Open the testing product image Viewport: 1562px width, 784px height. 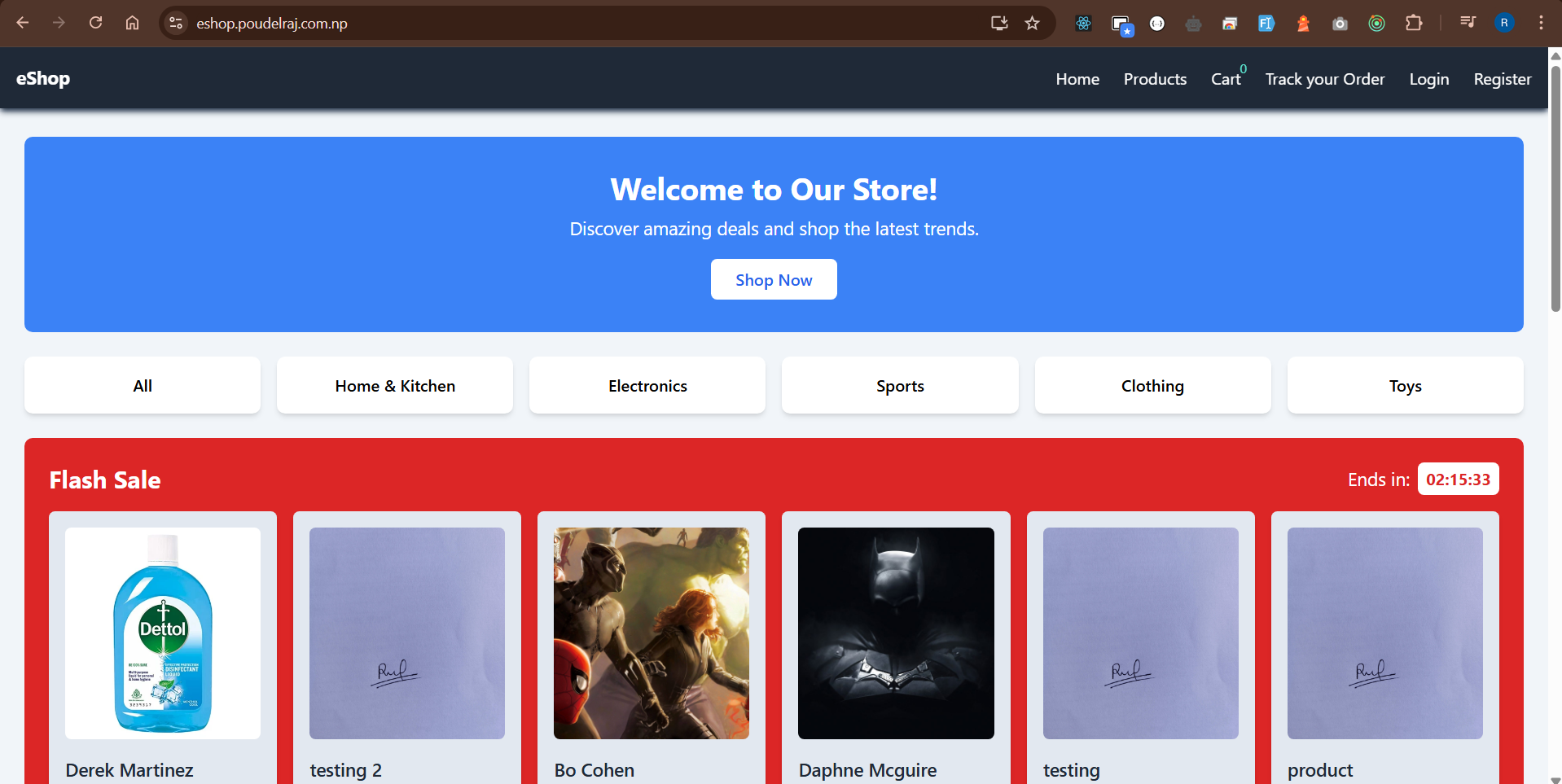(1140, 633)
